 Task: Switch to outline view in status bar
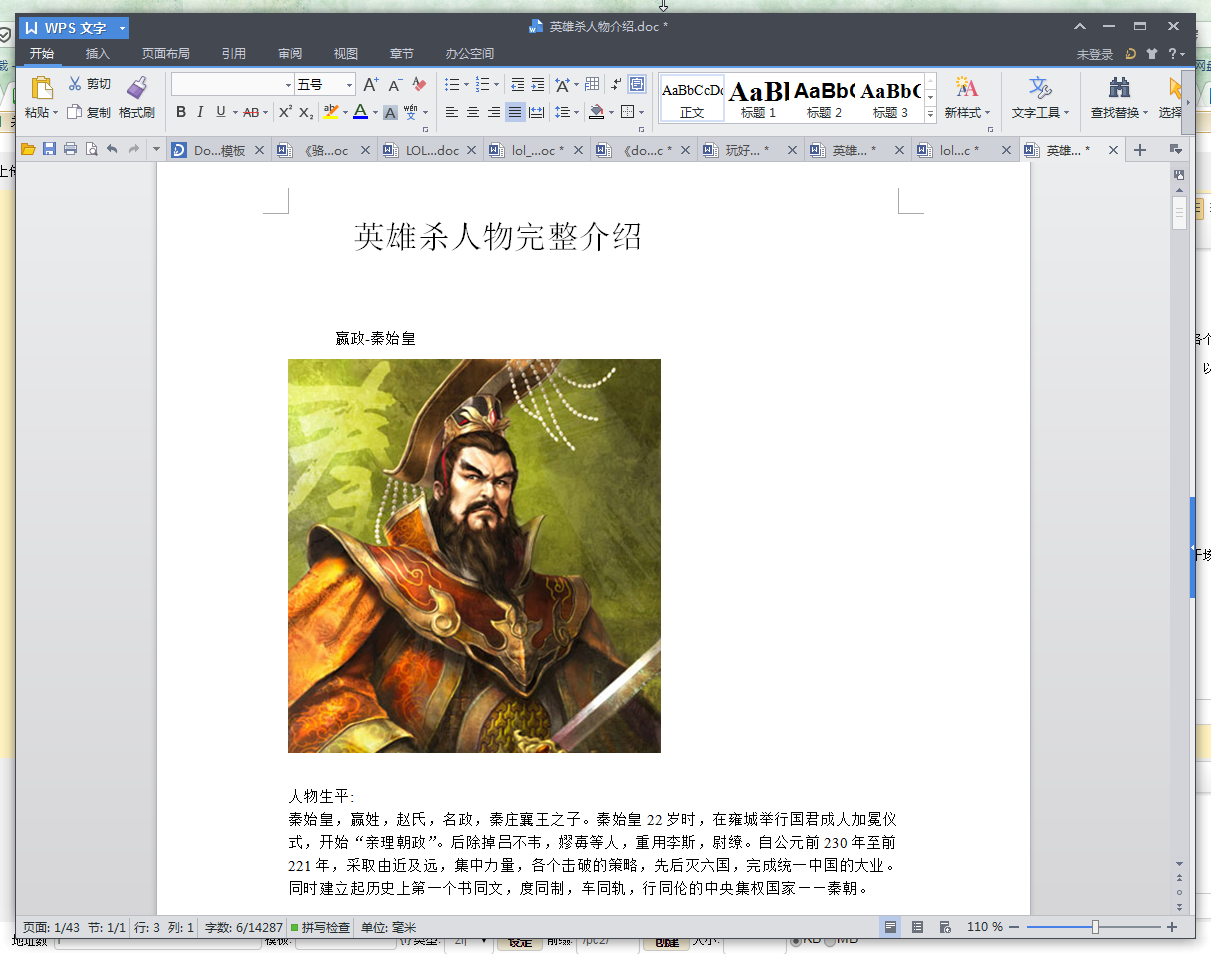tap(917, 928)
